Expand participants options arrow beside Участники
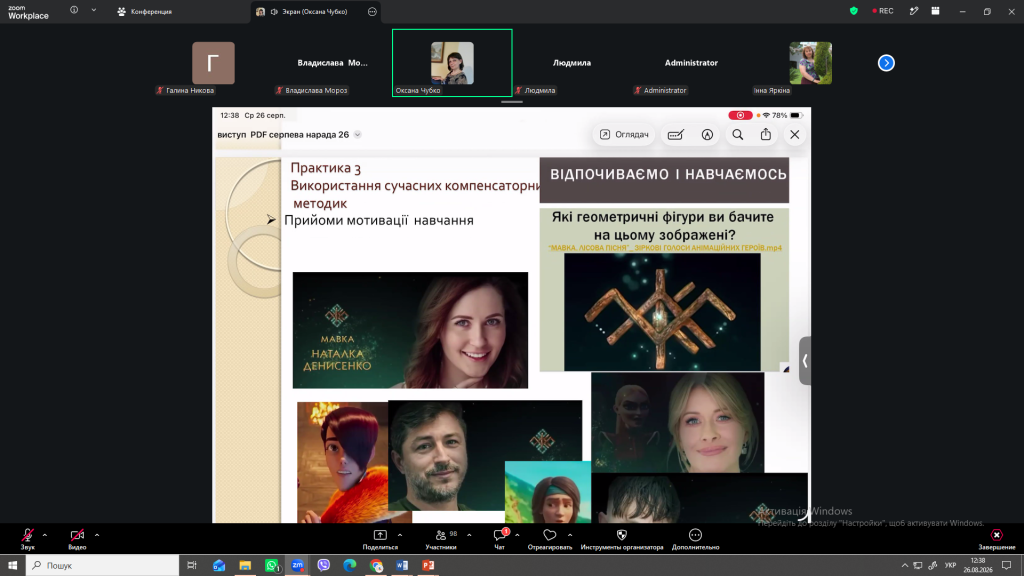Screen dimensions: 1024x576 click(x=469, y=535)
